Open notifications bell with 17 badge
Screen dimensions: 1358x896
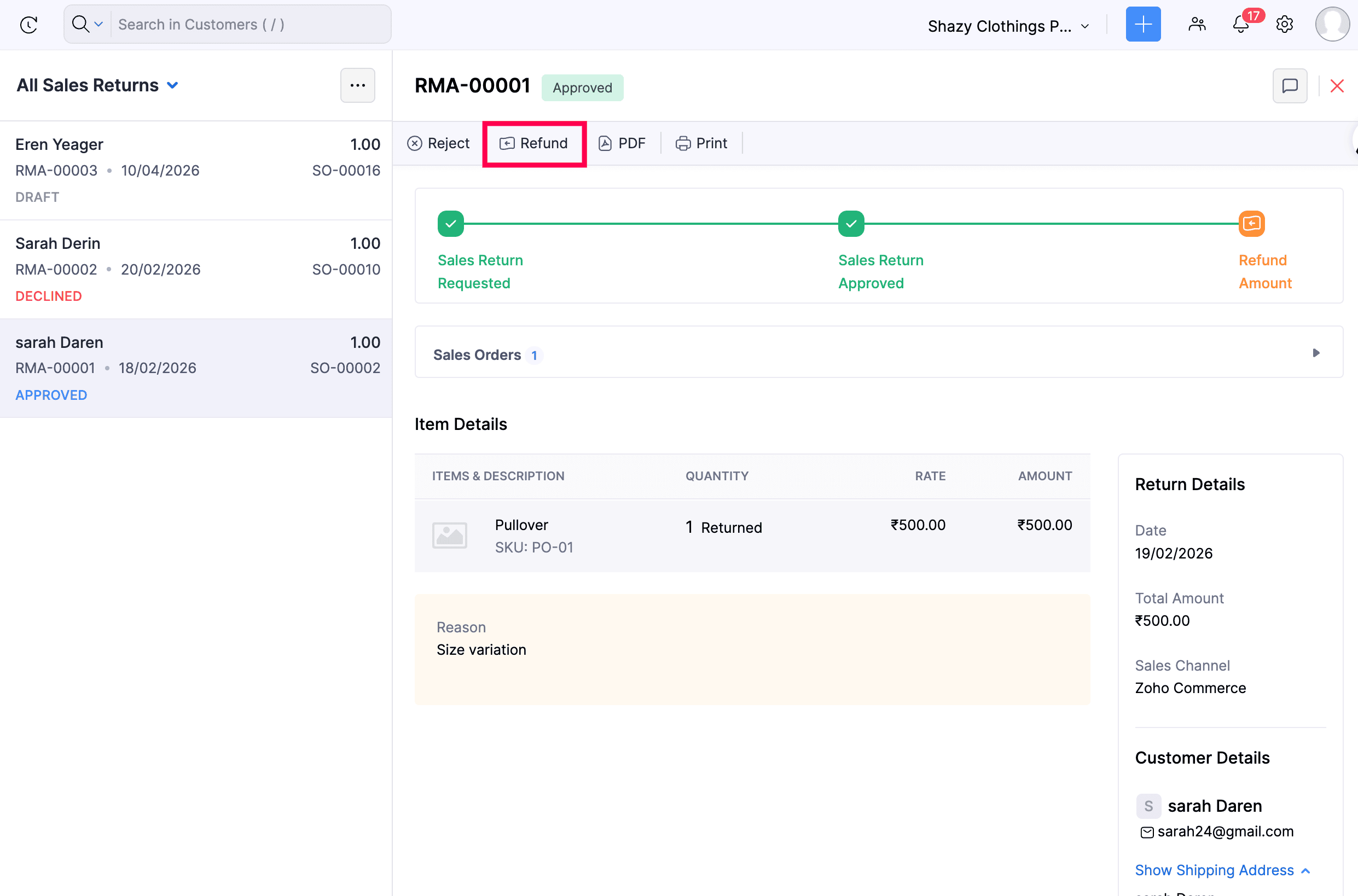pyautogui.click(x=1241, y=24)
